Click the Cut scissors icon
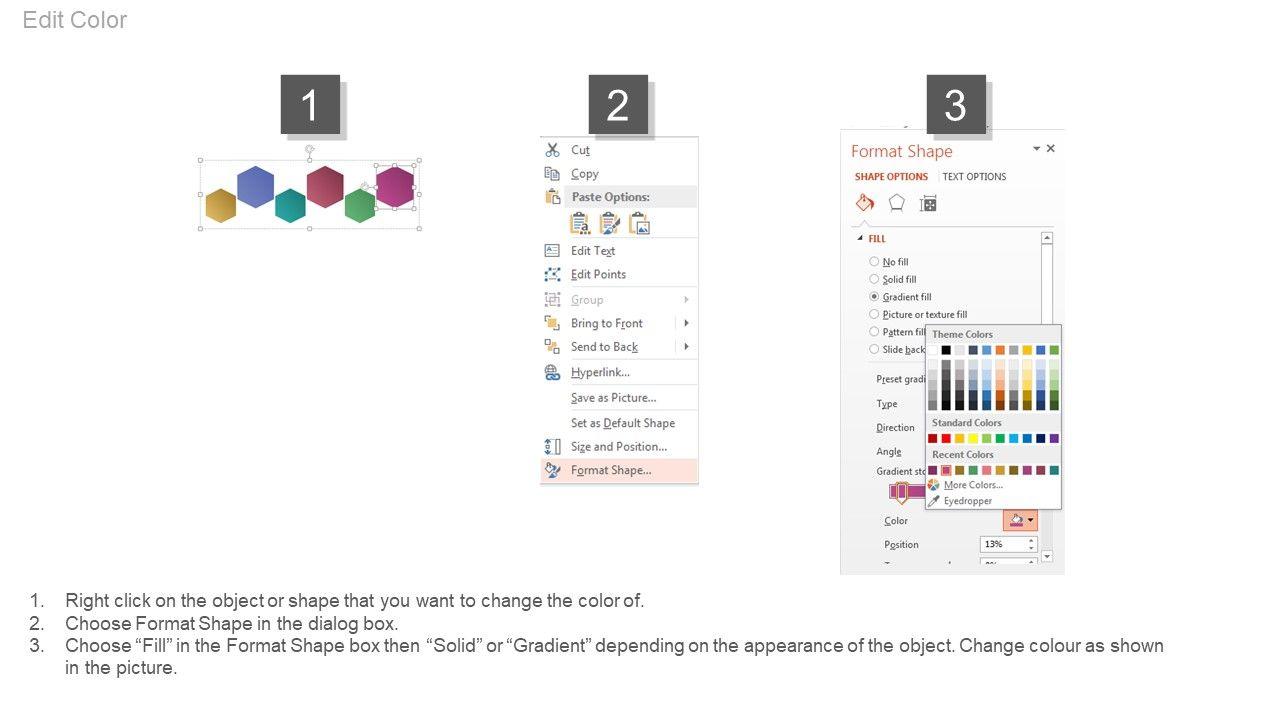Image resolution: width=1280 pixels, height=720 pixels. (552, 150)
